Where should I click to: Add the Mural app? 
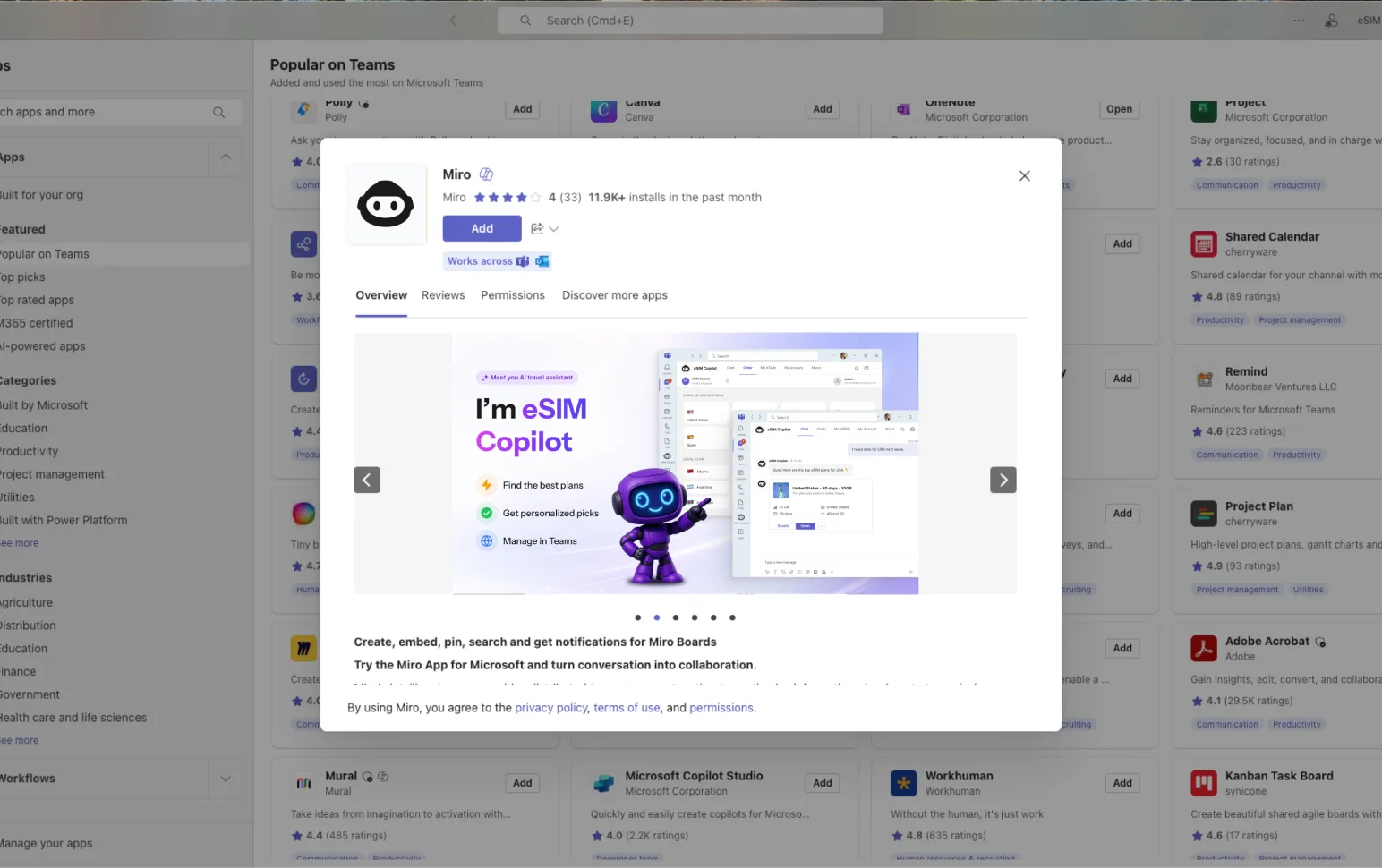[523, 783]
